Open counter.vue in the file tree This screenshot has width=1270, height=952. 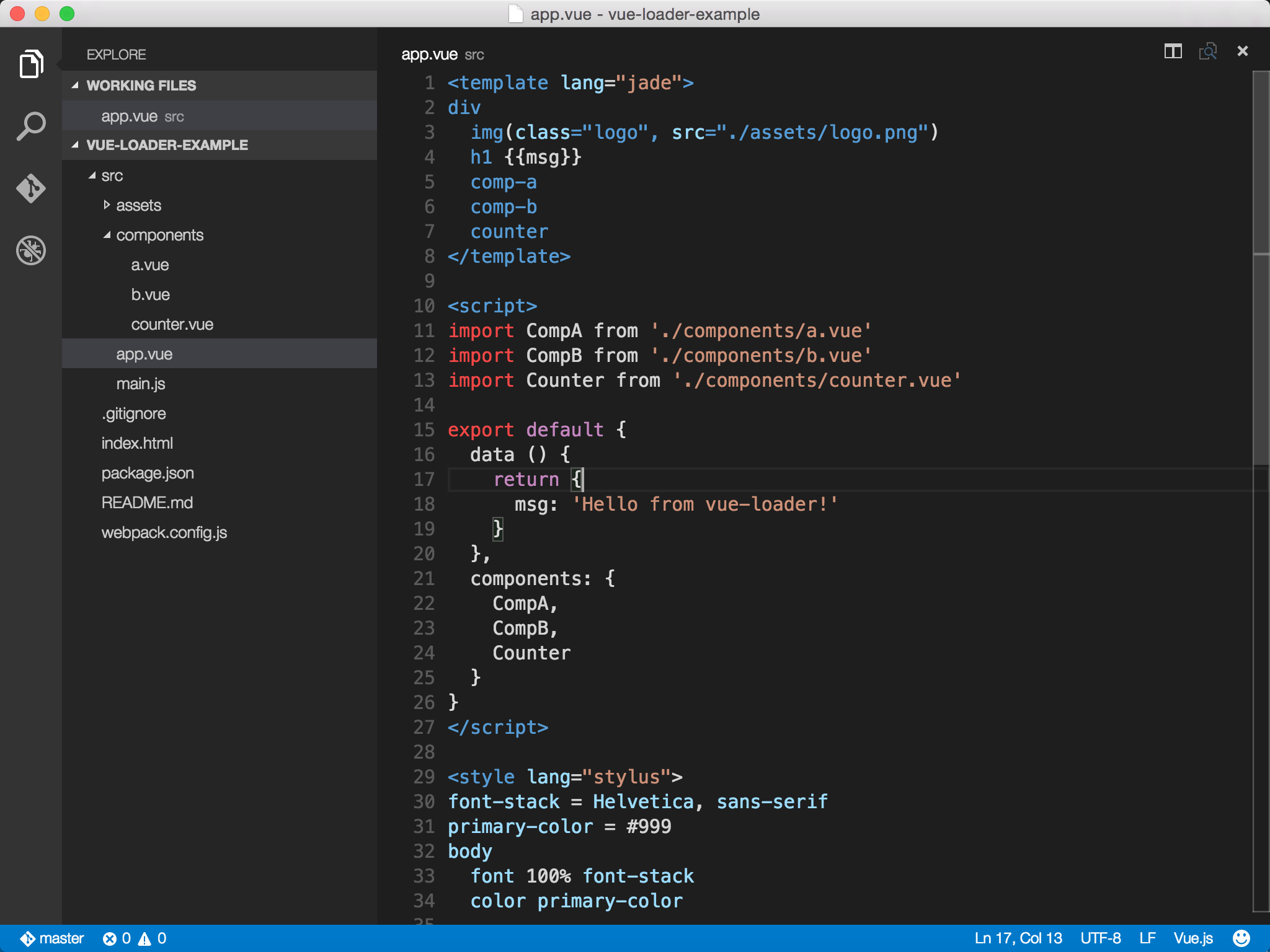tap(172, 324)
